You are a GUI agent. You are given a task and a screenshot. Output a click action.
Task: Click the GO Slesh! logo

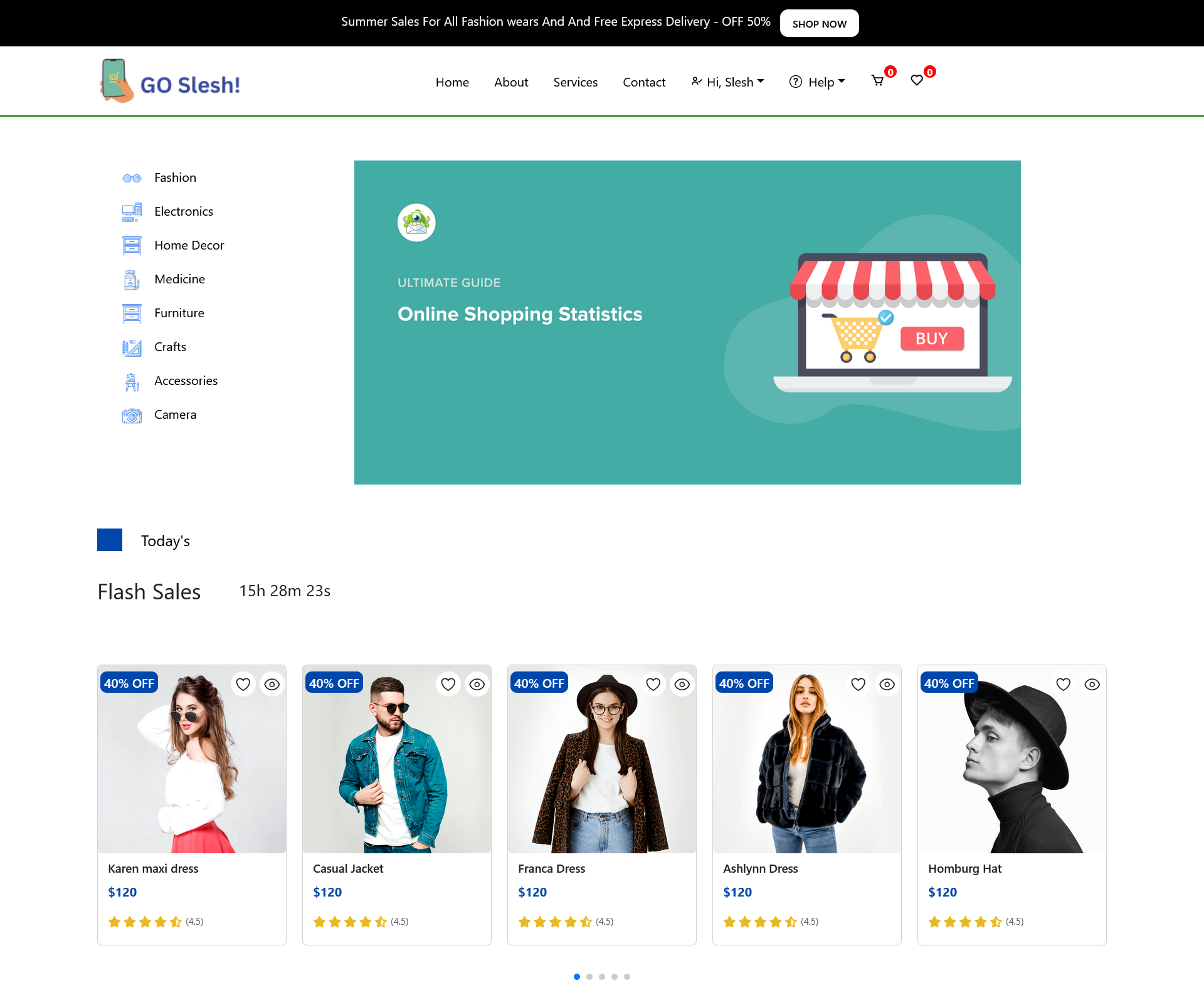pyautogui.click(x=171, y=82)
